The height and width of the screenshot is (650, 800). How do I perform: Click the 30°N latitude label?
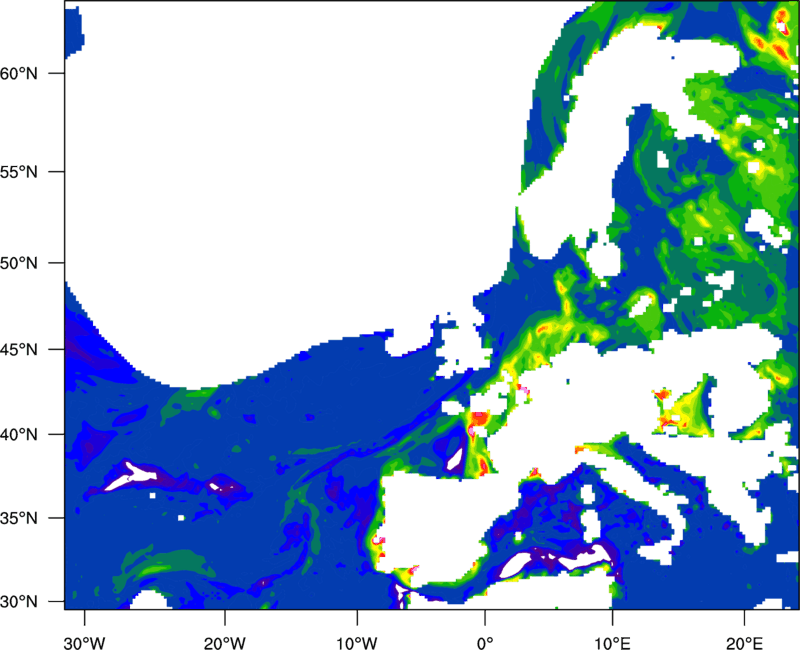pos(19,602)
